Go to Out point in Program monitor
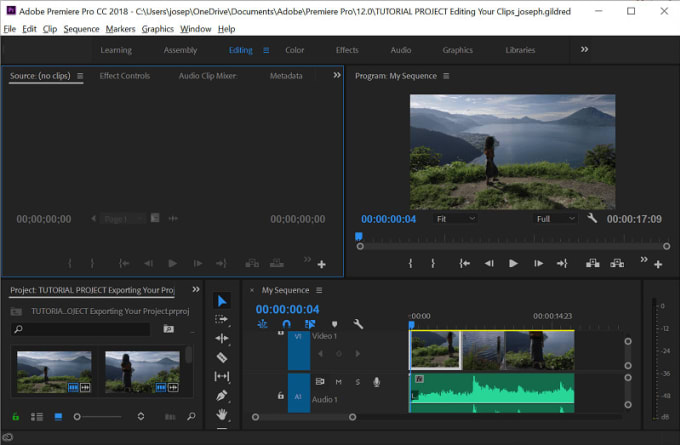Viewport: 680px width, 445px height. click(562, 263)
